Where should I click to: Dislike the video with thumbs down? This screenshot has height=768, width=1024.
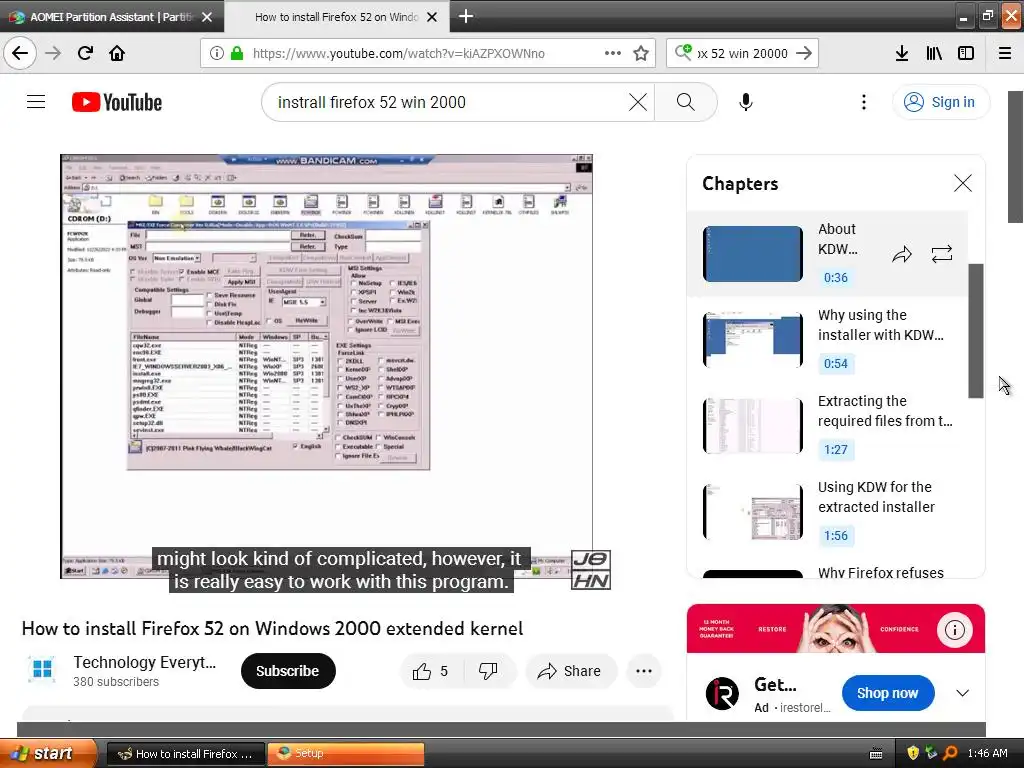488,671
